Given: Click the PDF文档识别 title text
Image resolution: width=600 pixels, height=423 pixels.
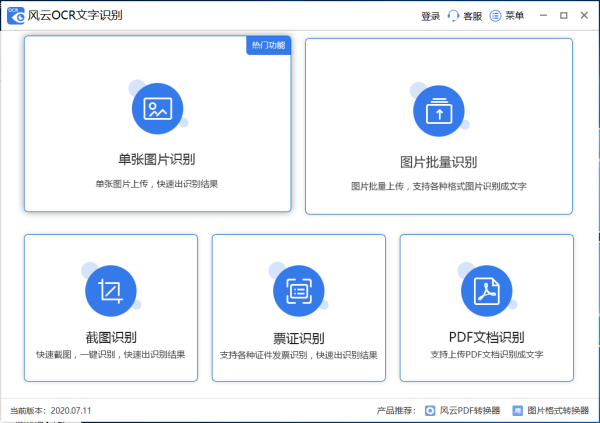Looking at the screenshot, I should click(x=486, y=337).
